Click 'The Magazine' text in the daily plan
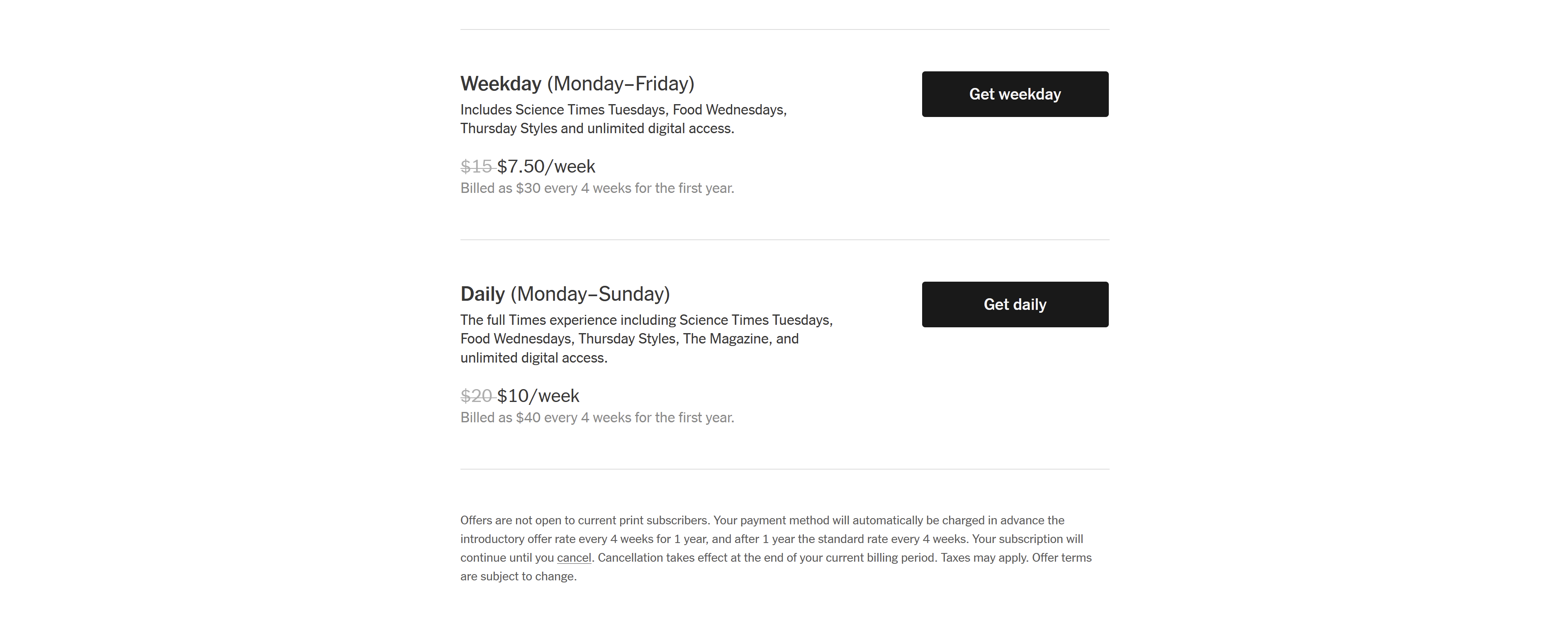 click(726, 339)
